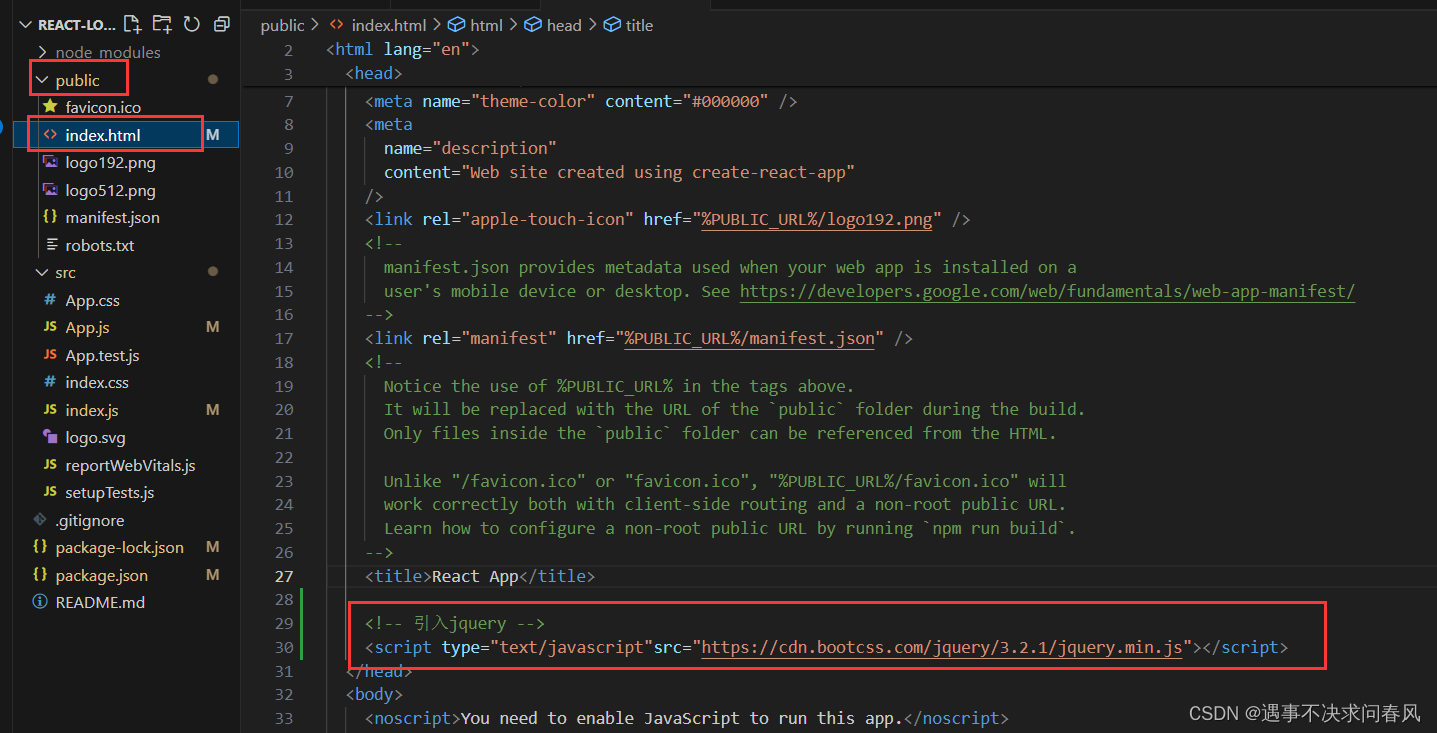Create a new file in the Explorer
1437x733 pixels.
(x=131, y=22)
